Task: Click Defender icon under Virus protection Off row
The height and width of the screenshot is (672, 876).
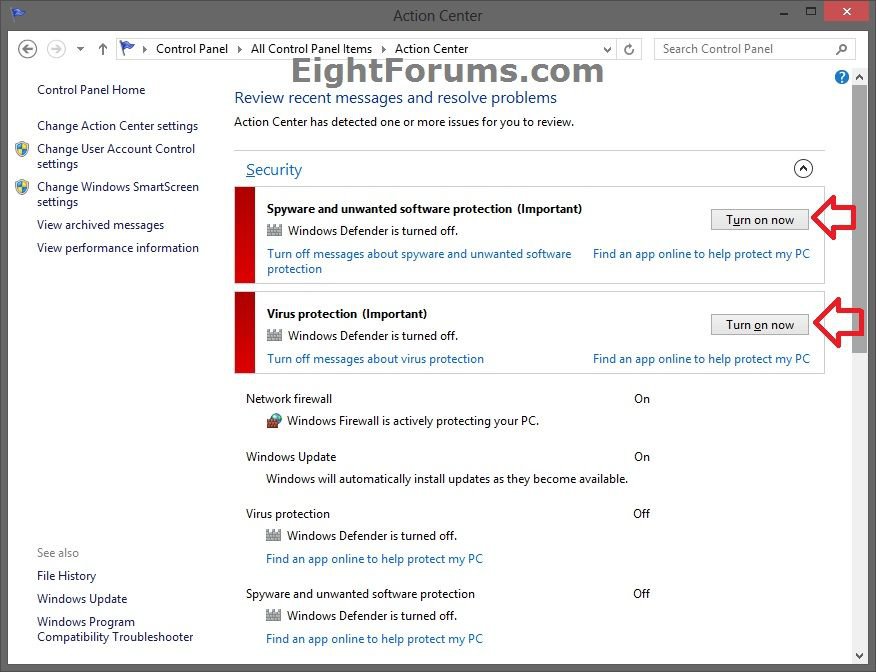Action: (273, 535)
